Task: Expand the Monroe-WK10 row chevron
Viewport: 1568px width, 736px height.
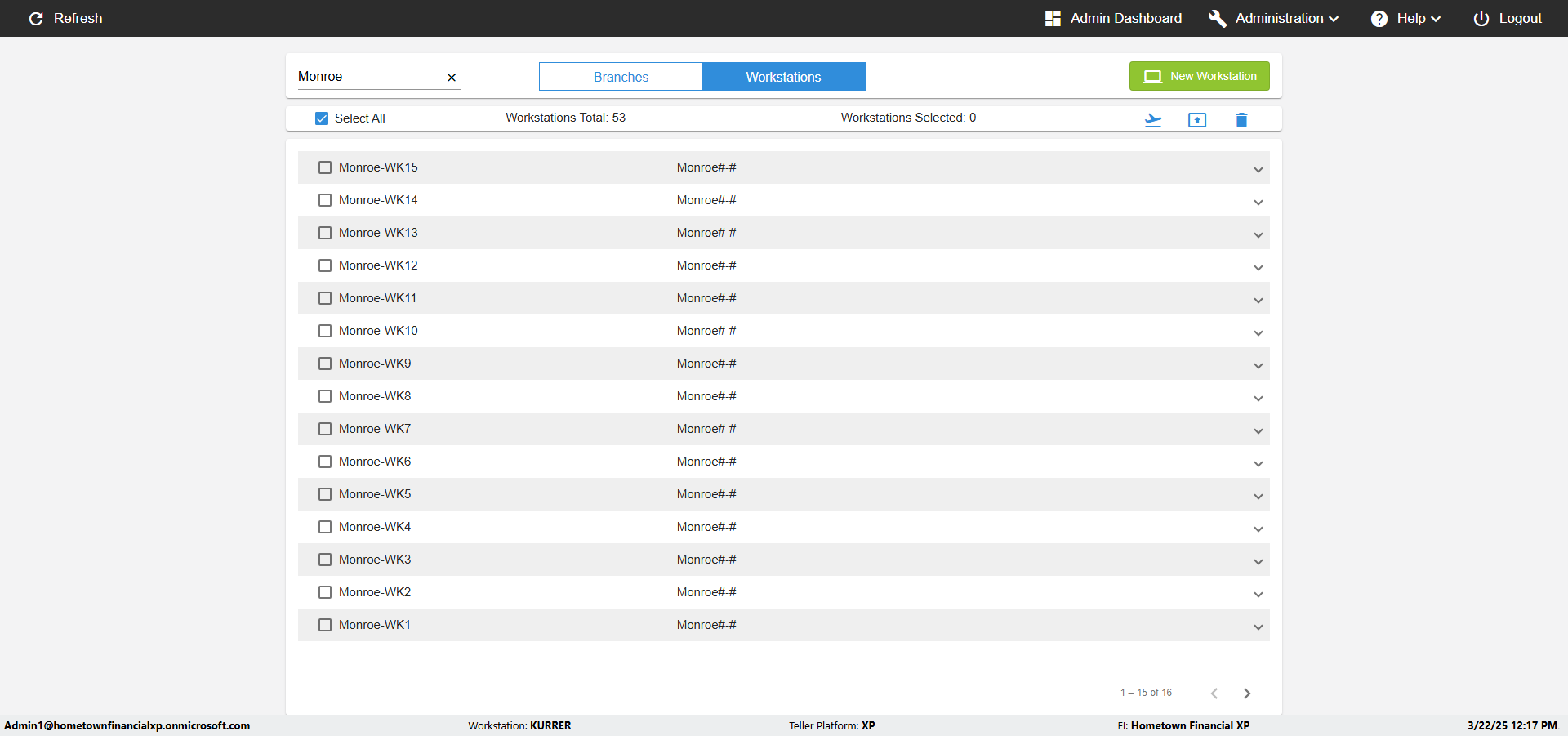Action: click(x=1258, y=333)
